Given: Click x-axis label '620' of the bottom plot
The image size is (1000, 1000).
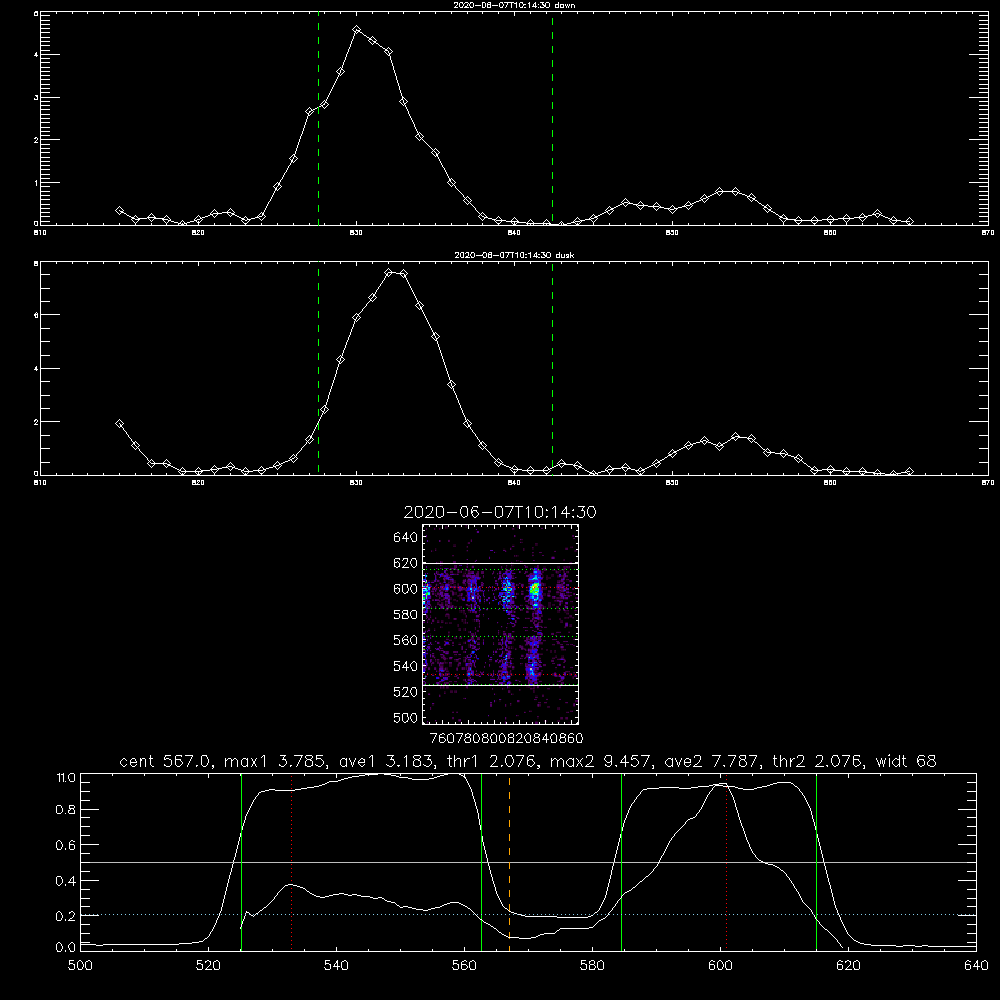Looking at the screenshot, I should pos(848,966).
